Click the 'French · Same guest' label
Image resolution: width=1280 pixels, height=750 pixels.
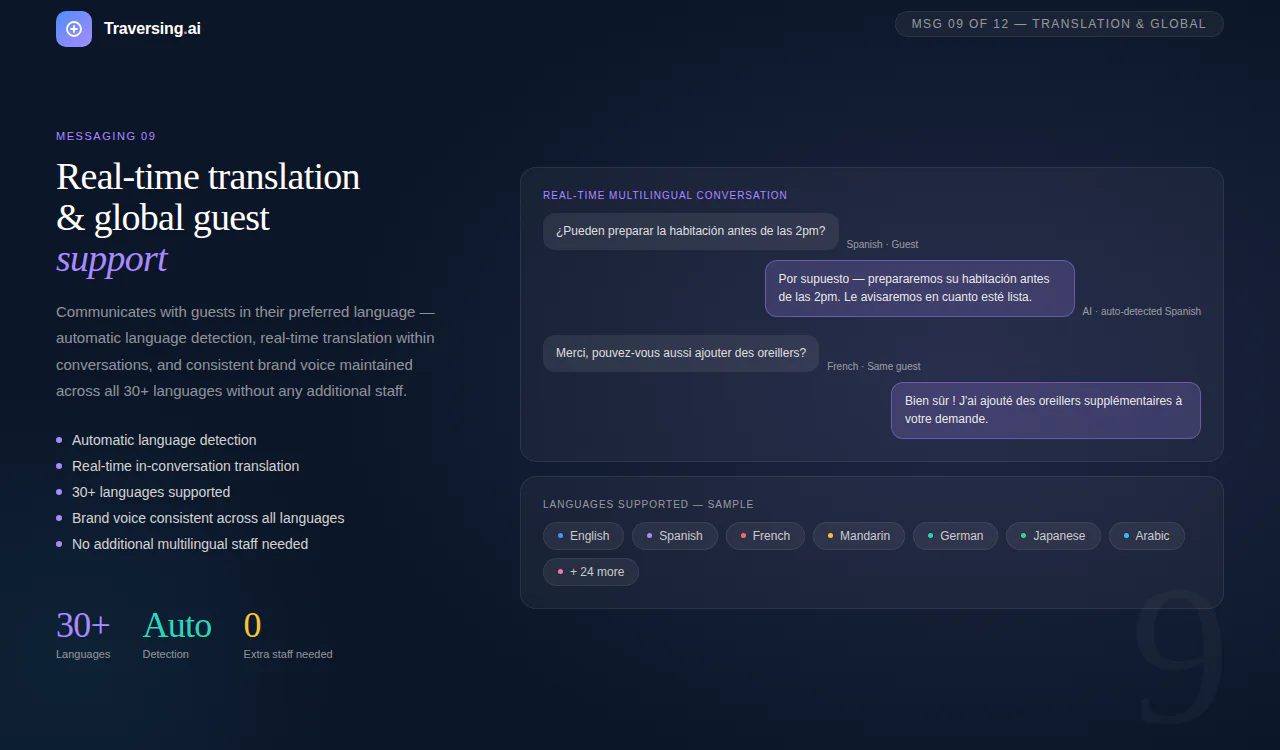[x=874, y=367]
